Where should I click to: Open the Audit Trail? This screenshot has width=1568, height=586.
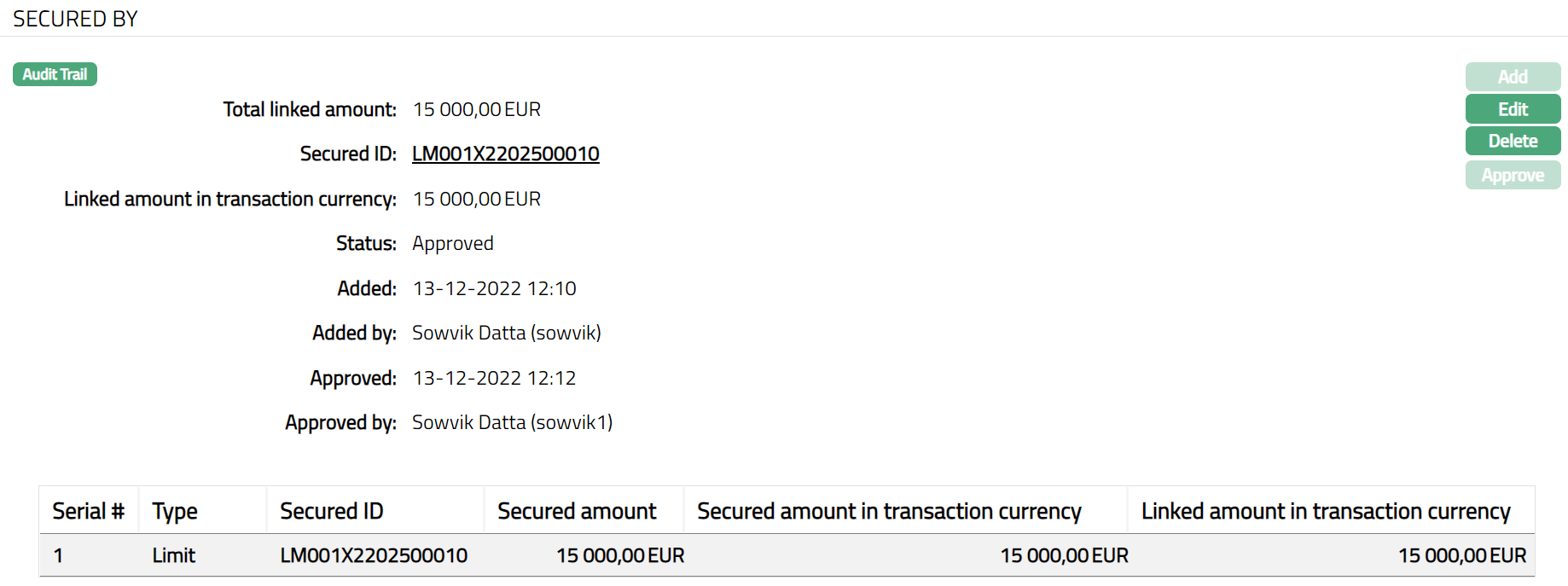55,75
